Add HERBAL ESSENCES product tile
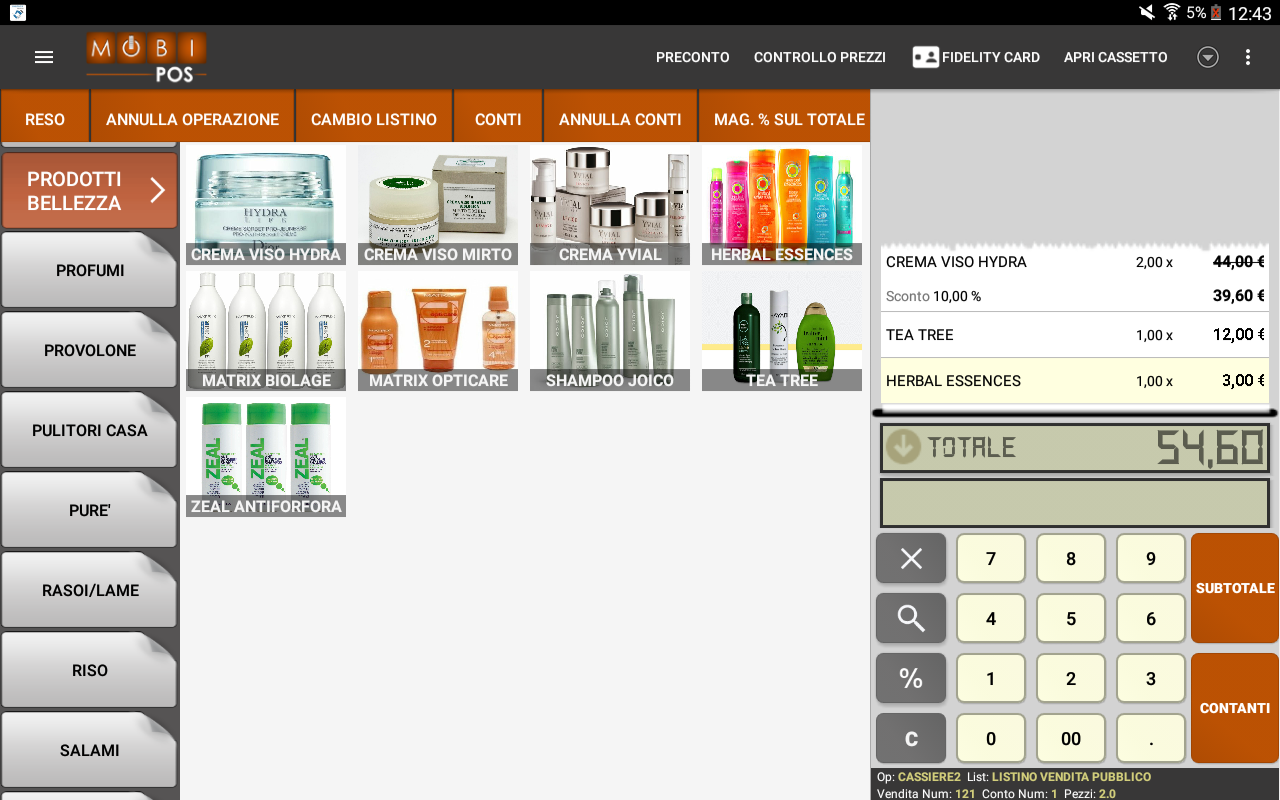The height and width of the screenshot is (800, 1280). point(782,205)
